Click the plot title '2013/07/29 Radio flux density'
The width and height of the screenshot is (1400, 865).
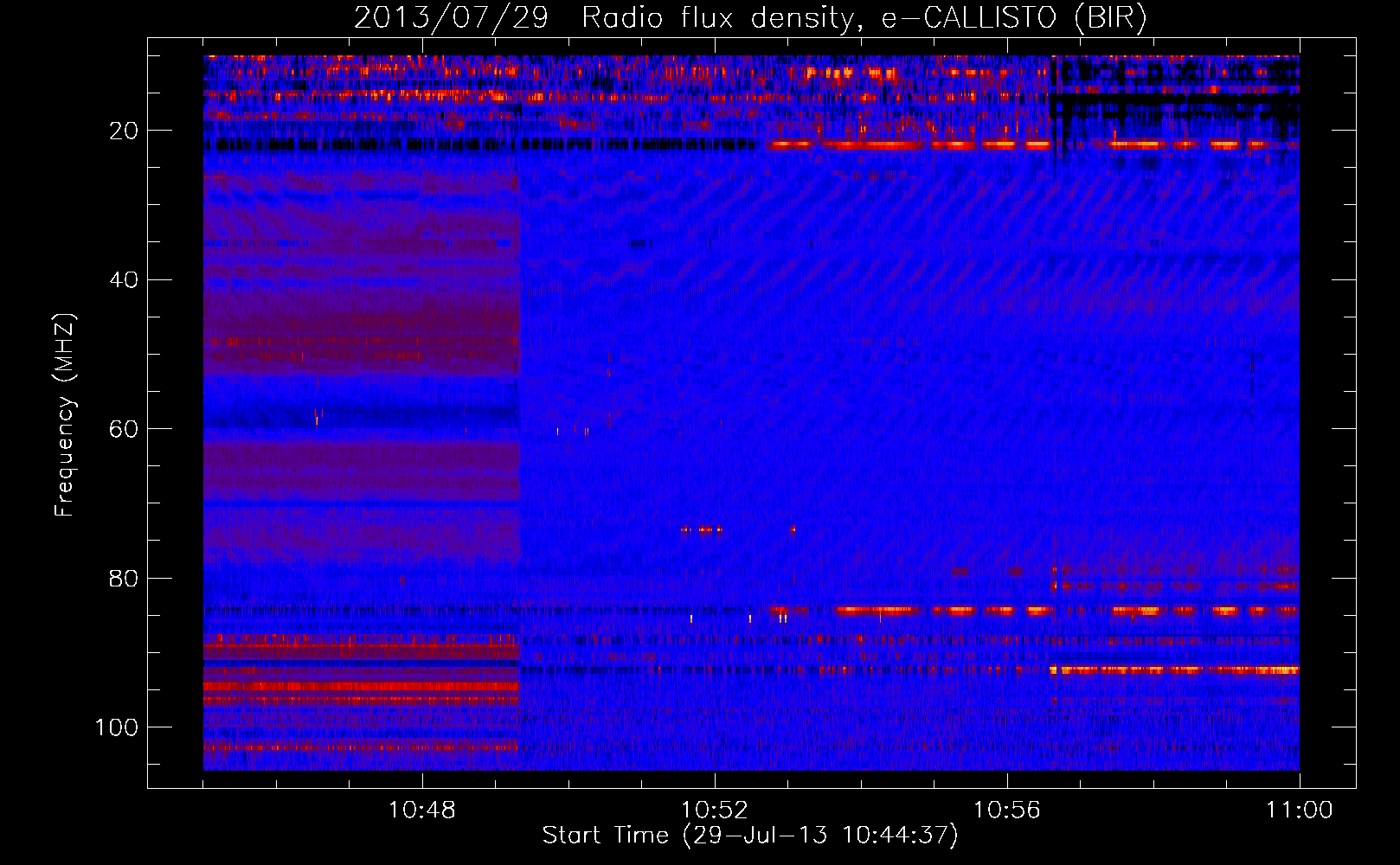pos(750,17)
